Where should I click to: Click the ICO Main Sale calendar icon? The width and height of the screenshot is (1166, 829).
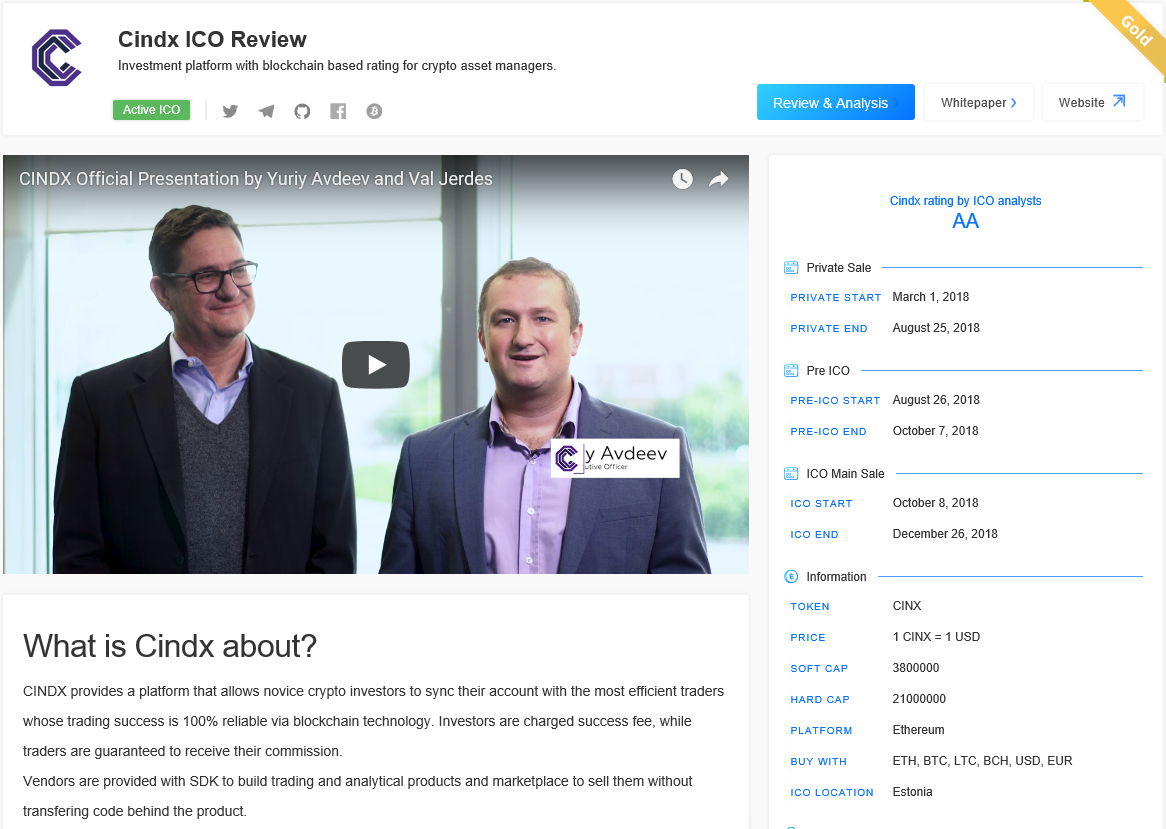791,474
